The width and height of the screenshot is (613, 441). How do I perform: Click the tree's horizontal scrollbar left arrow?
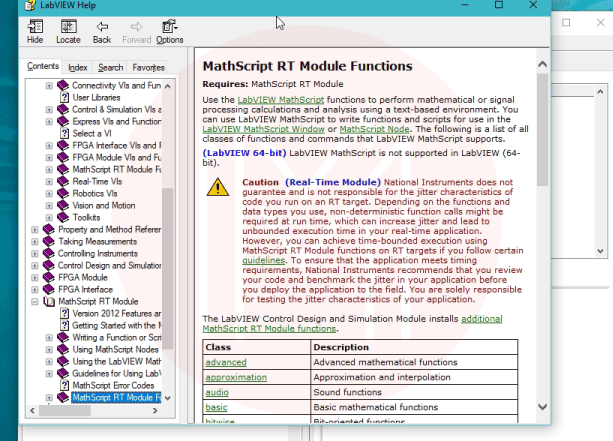32,411
